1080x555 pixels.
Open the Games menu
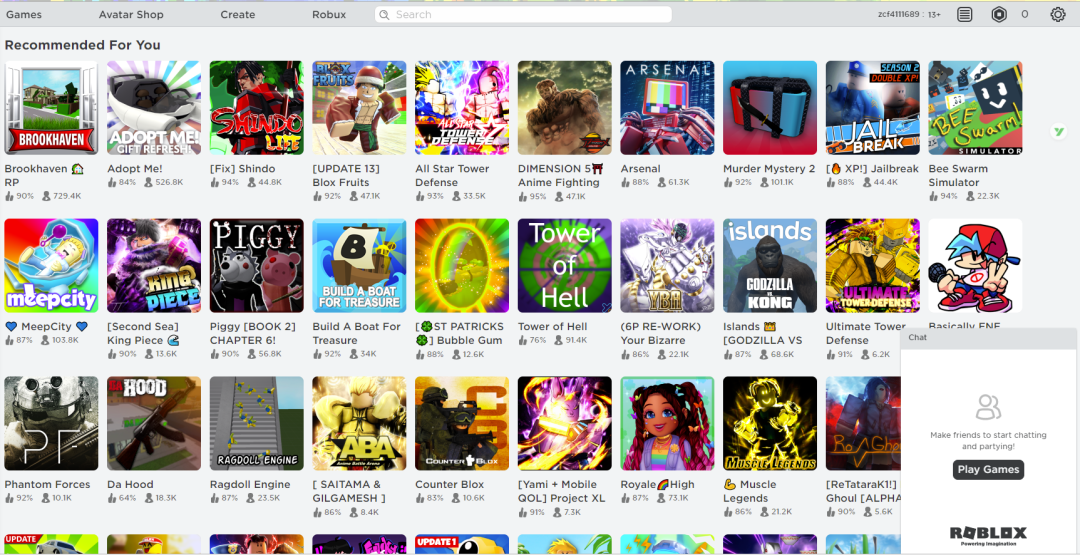tap(23, 14)
